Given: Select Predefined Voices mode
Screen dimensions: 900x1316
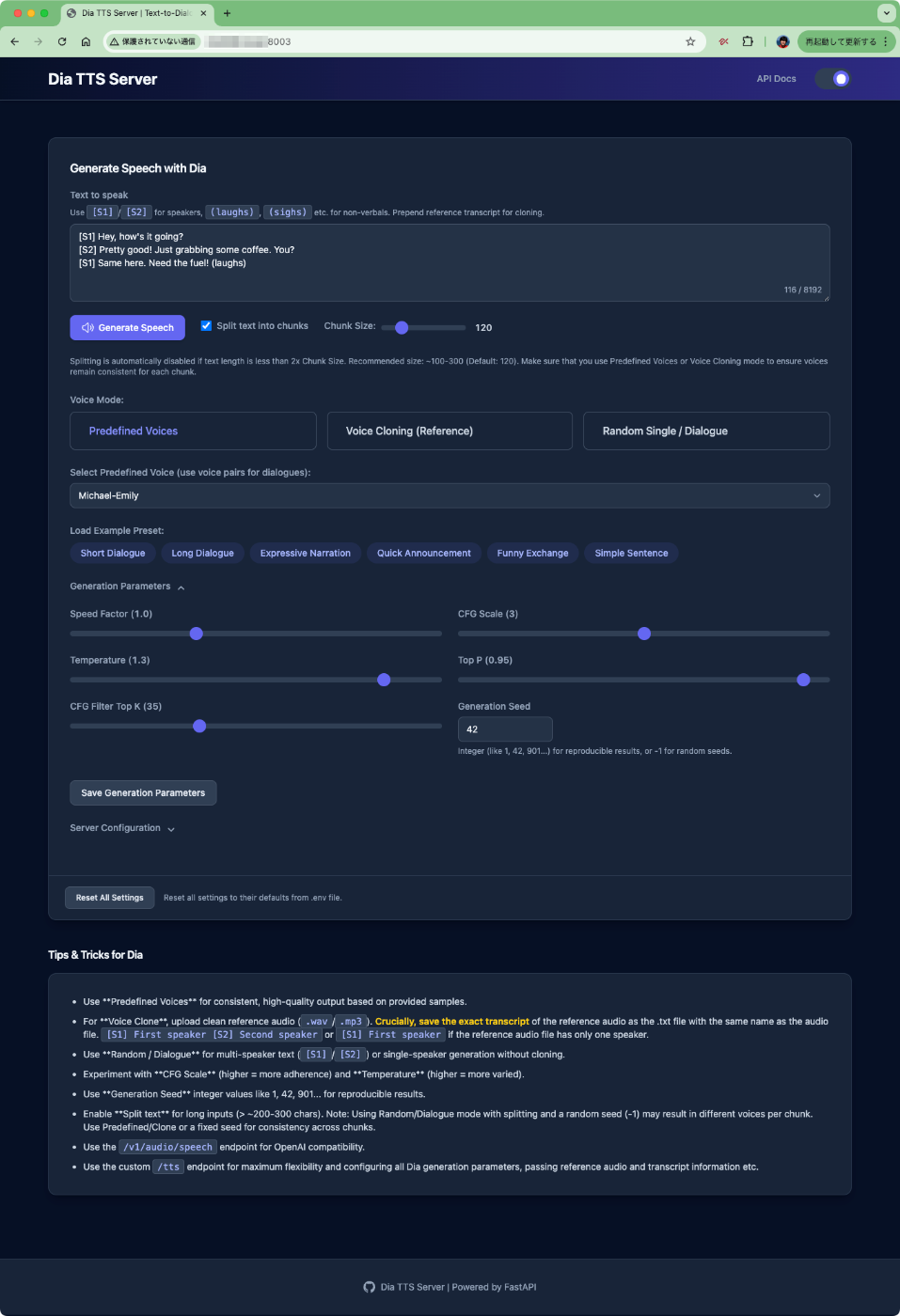Looking at the screenshot, I should click(193, 431).
